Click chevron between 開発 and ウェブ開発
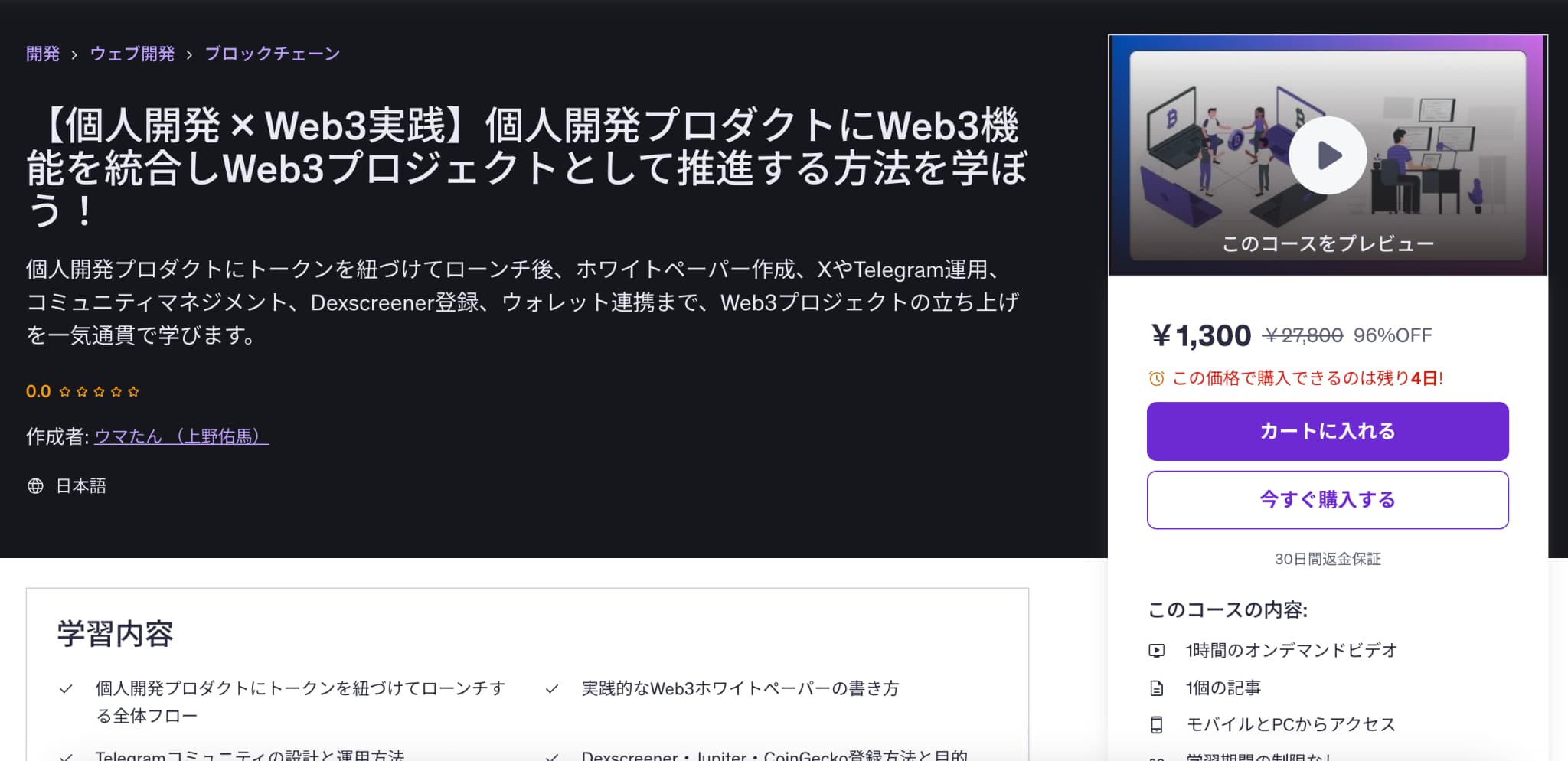The image size is (1568, 761). coord(74,55)
